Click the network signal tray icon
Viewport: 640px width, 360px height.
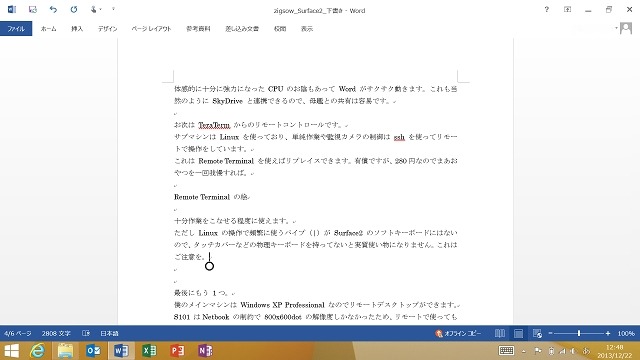click(562, 351)
